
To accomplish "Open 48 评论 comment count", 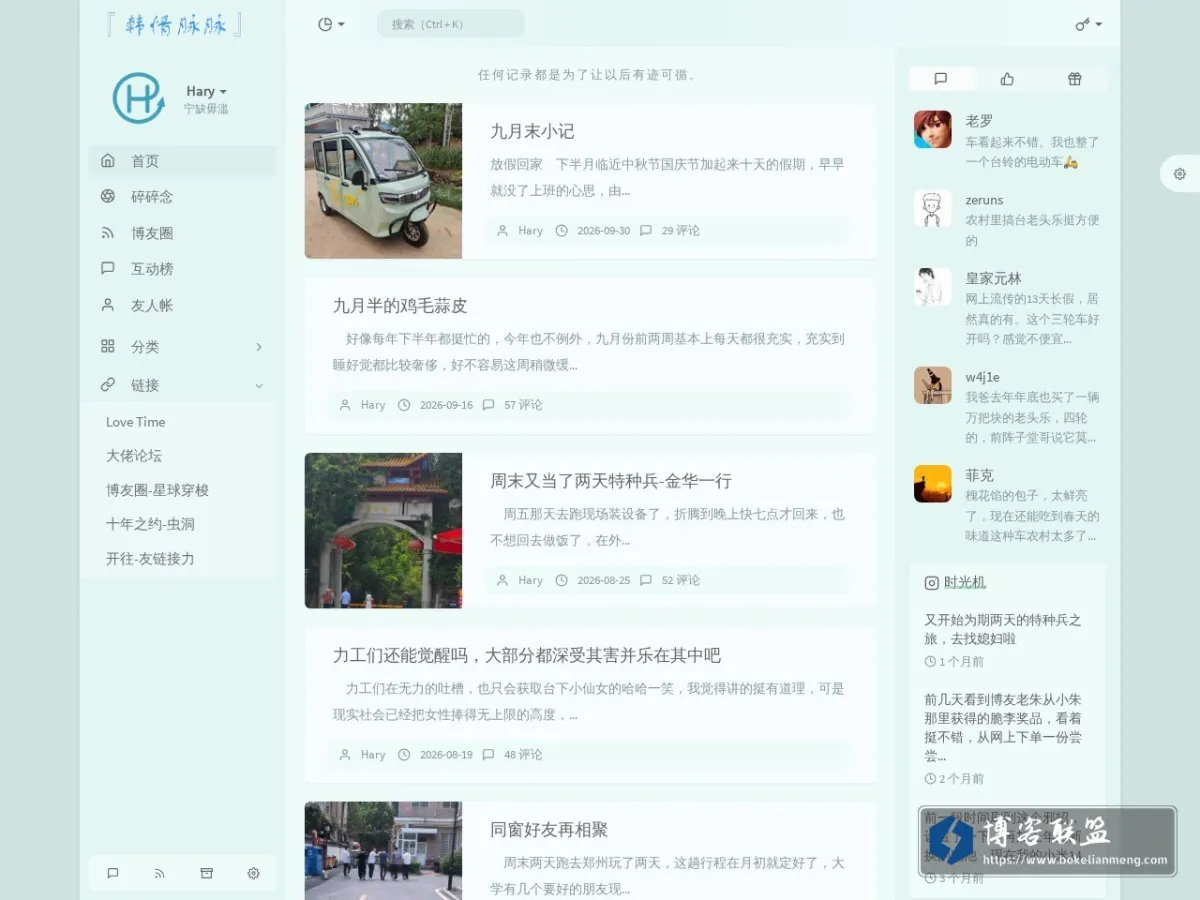I will pos(523,755).
